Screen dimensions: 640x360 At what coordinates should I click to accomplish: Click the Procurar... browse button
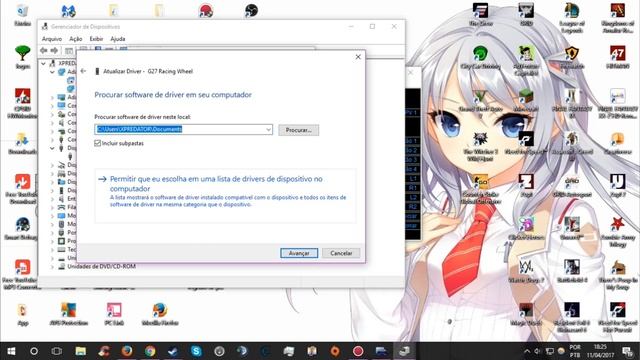pyautogui.click(x=298, y=130)
